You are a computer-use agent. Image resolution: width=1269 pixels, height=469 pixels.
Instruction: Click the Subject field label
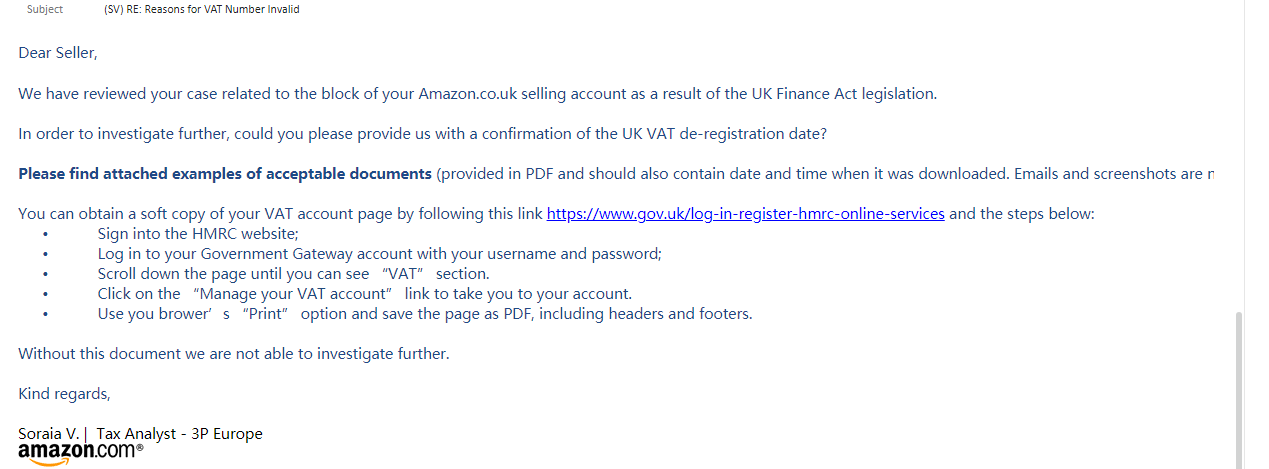click(45, 9)
